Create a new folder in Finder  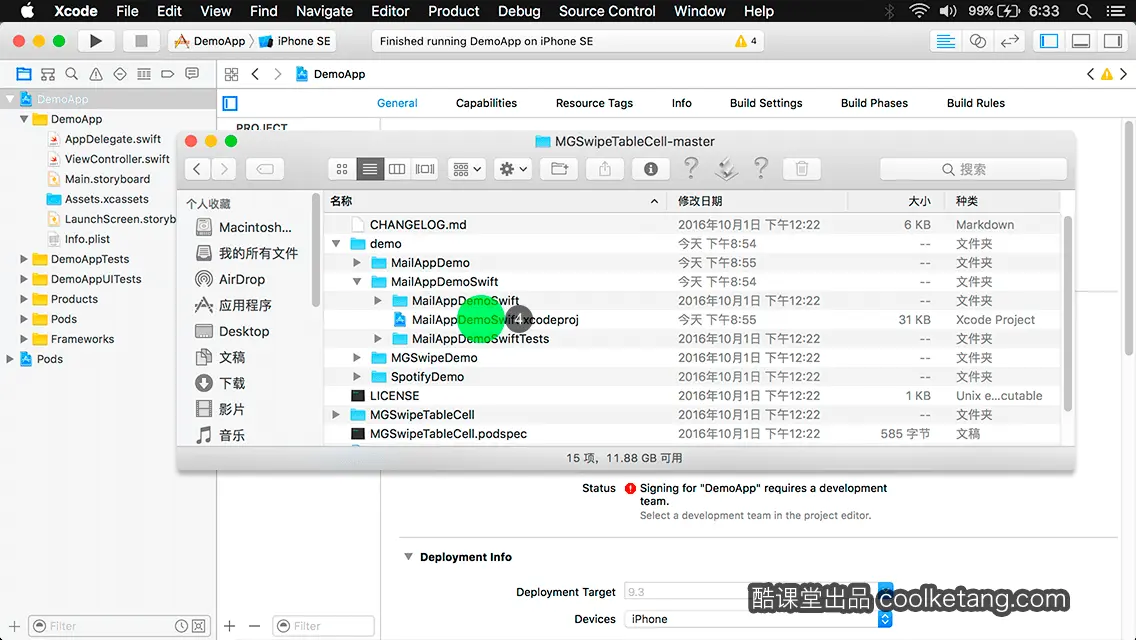coord(559,169)
